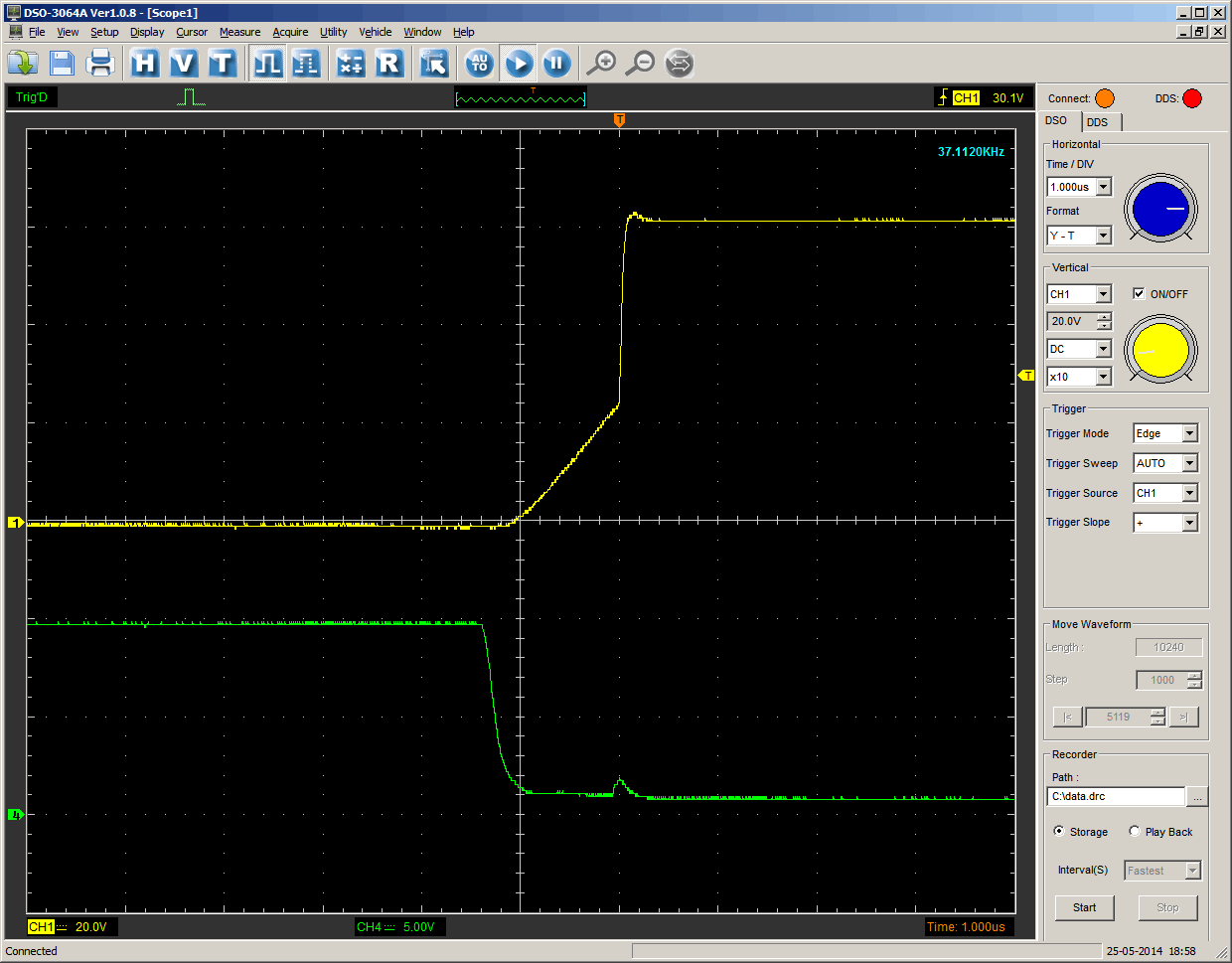Image resolution: width=1232 pixels, height=963 pixels.
Task: Open the Trigger Mode Edge dropdown
Action: click(1189, 433)
